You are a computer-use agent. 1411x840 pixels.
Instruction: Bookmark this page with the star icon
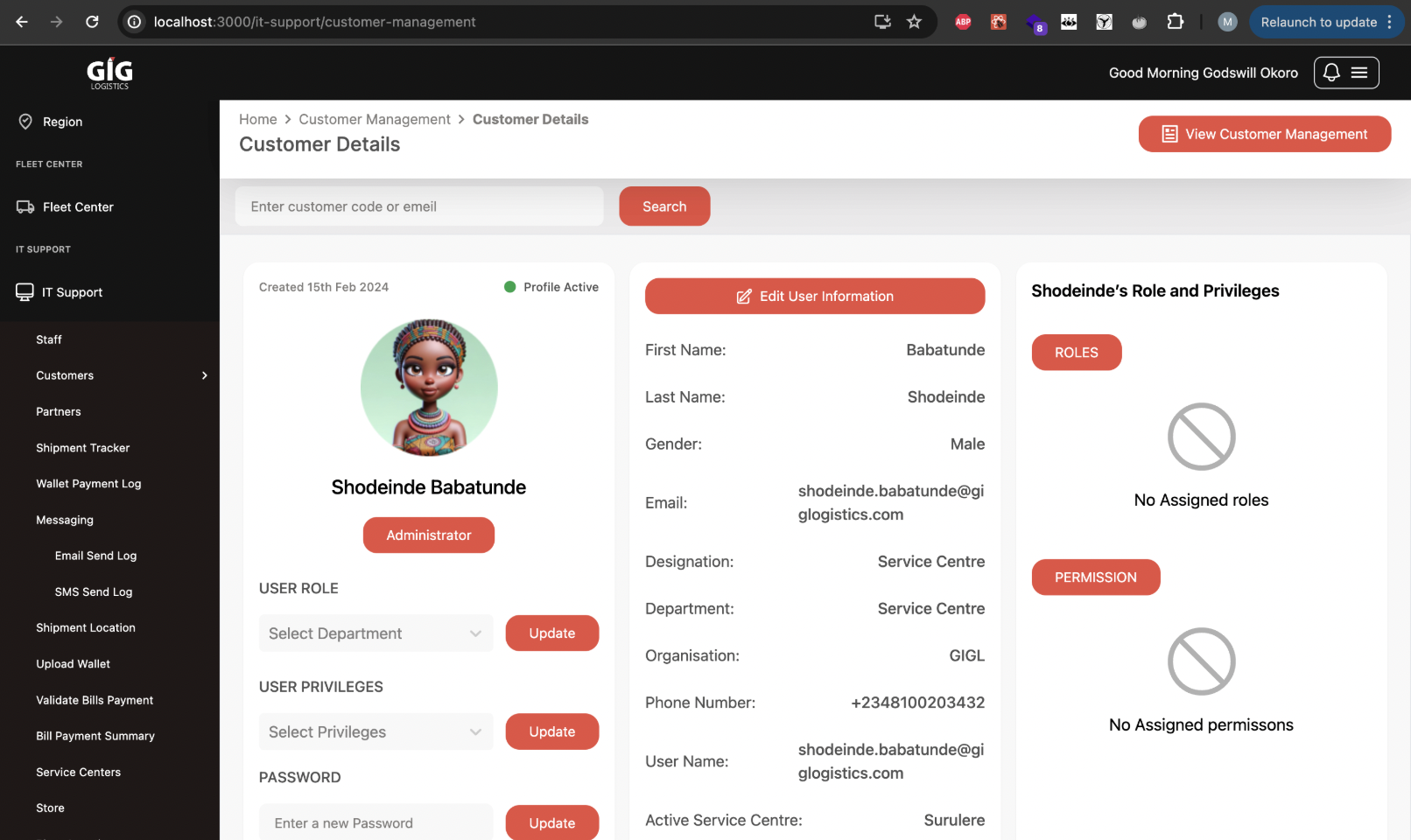(x=915, y=22)
